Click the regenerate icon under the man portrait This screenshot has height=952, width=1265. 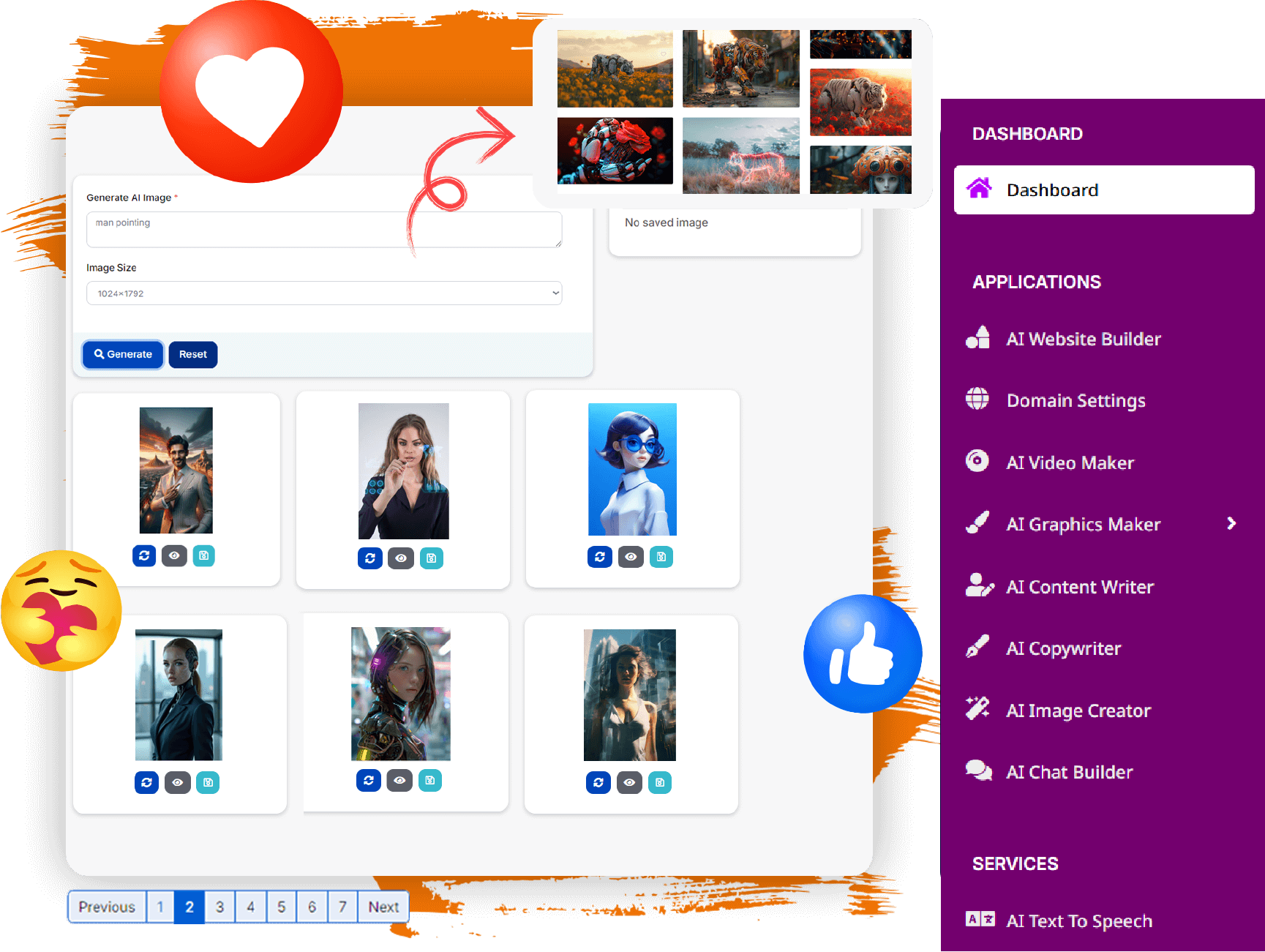[144, 555]
